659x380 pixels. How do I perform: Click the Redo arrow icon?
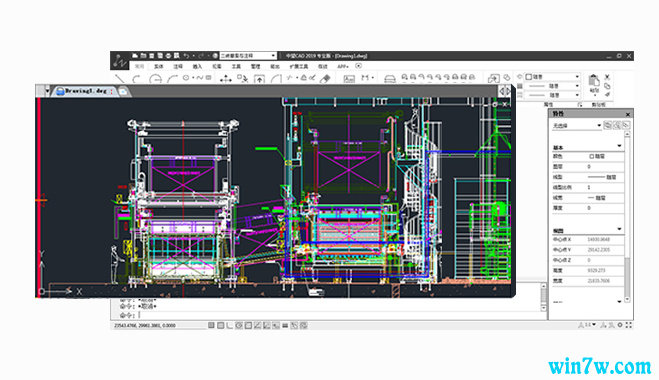tap(201, 55)
